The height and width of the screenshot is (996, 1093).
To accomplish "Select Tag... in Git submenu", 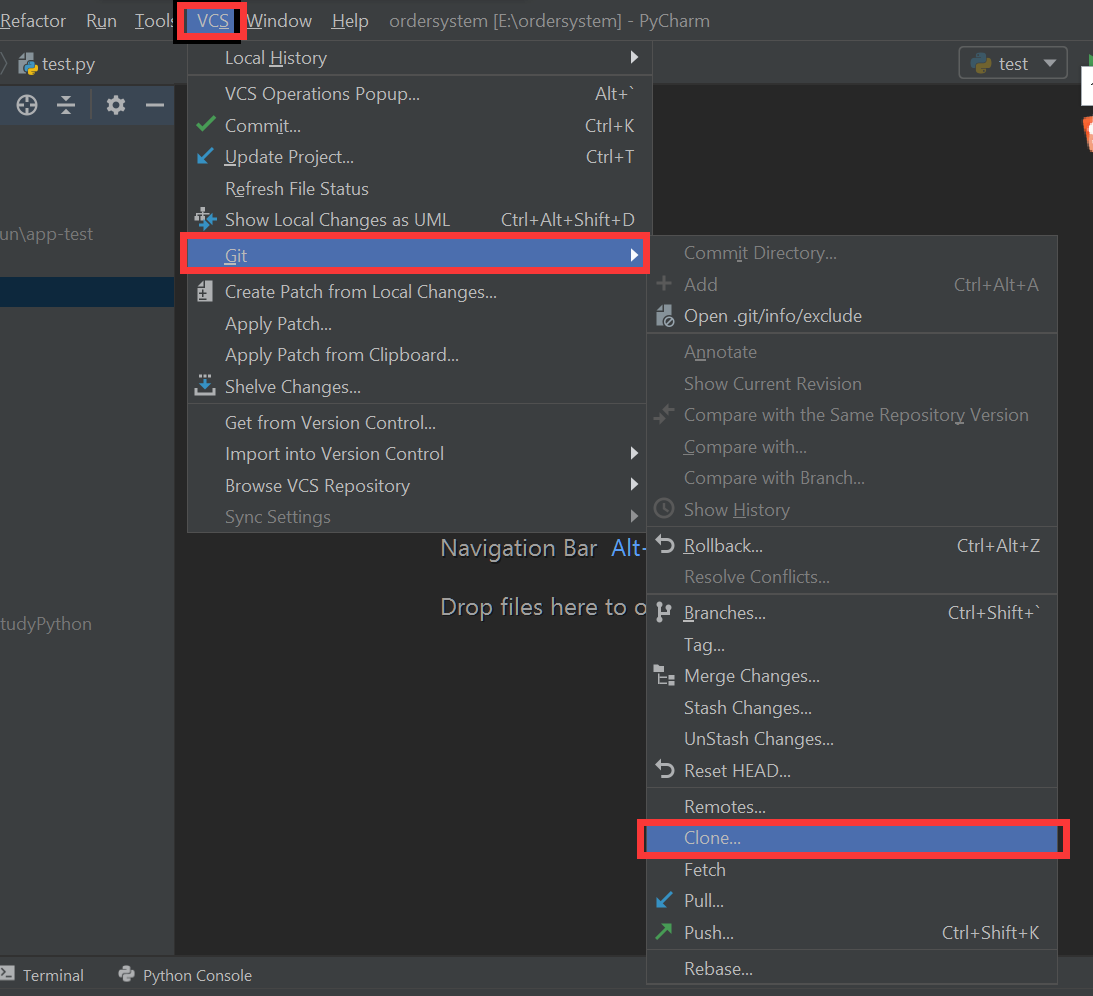I will point(852,645).
